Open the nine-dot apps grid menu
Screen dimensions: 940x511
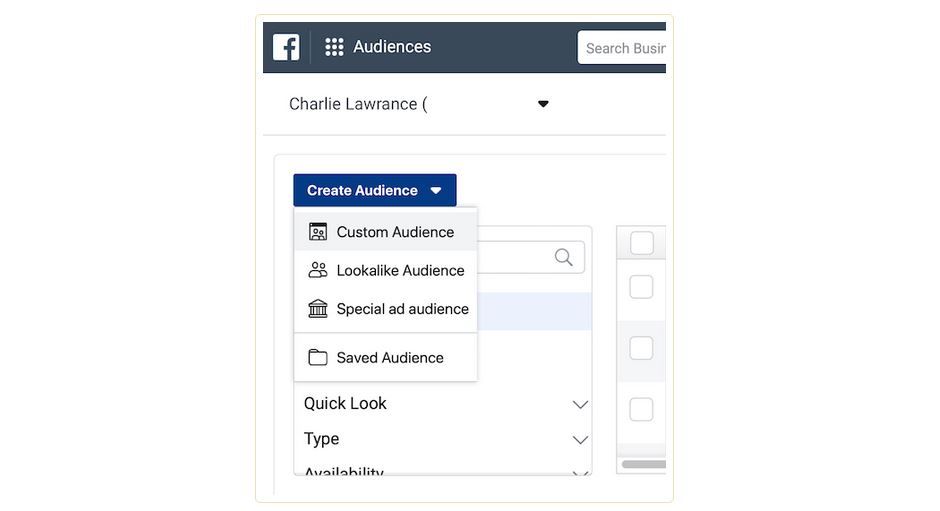pyautogui.click(x=334, y=47)
